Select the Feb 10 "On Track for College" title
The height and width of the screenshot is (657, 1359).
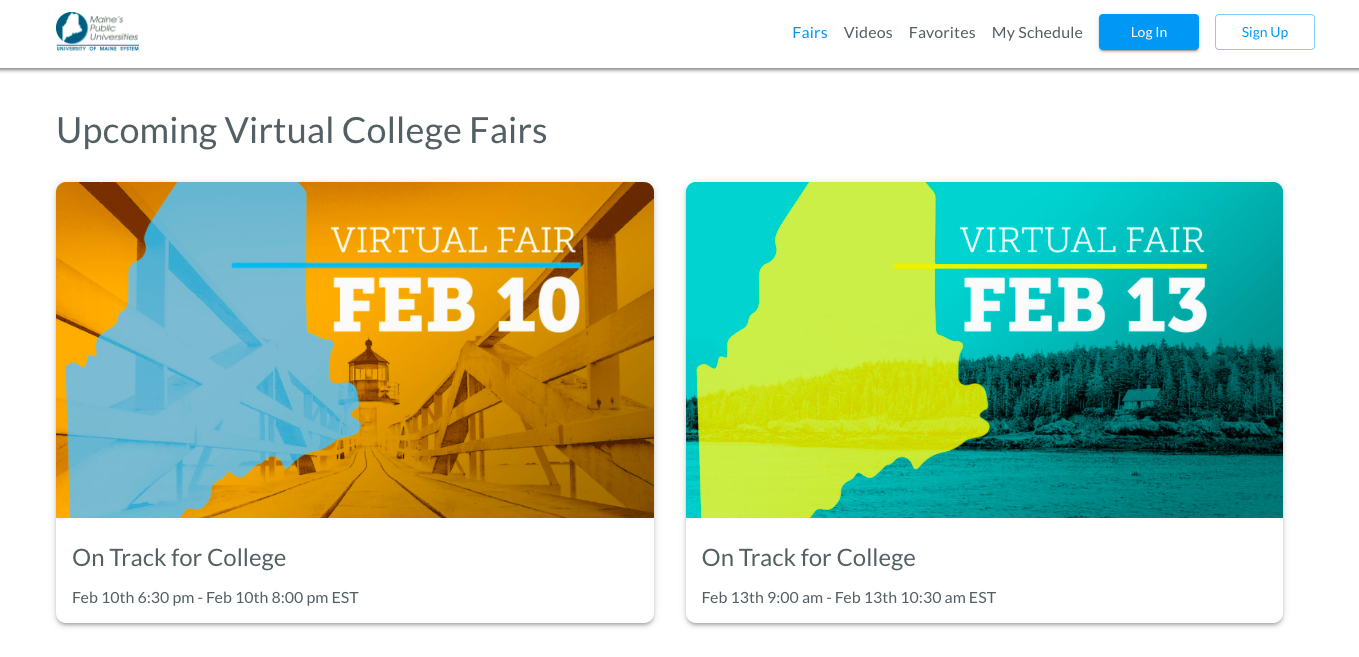(179, 557)
